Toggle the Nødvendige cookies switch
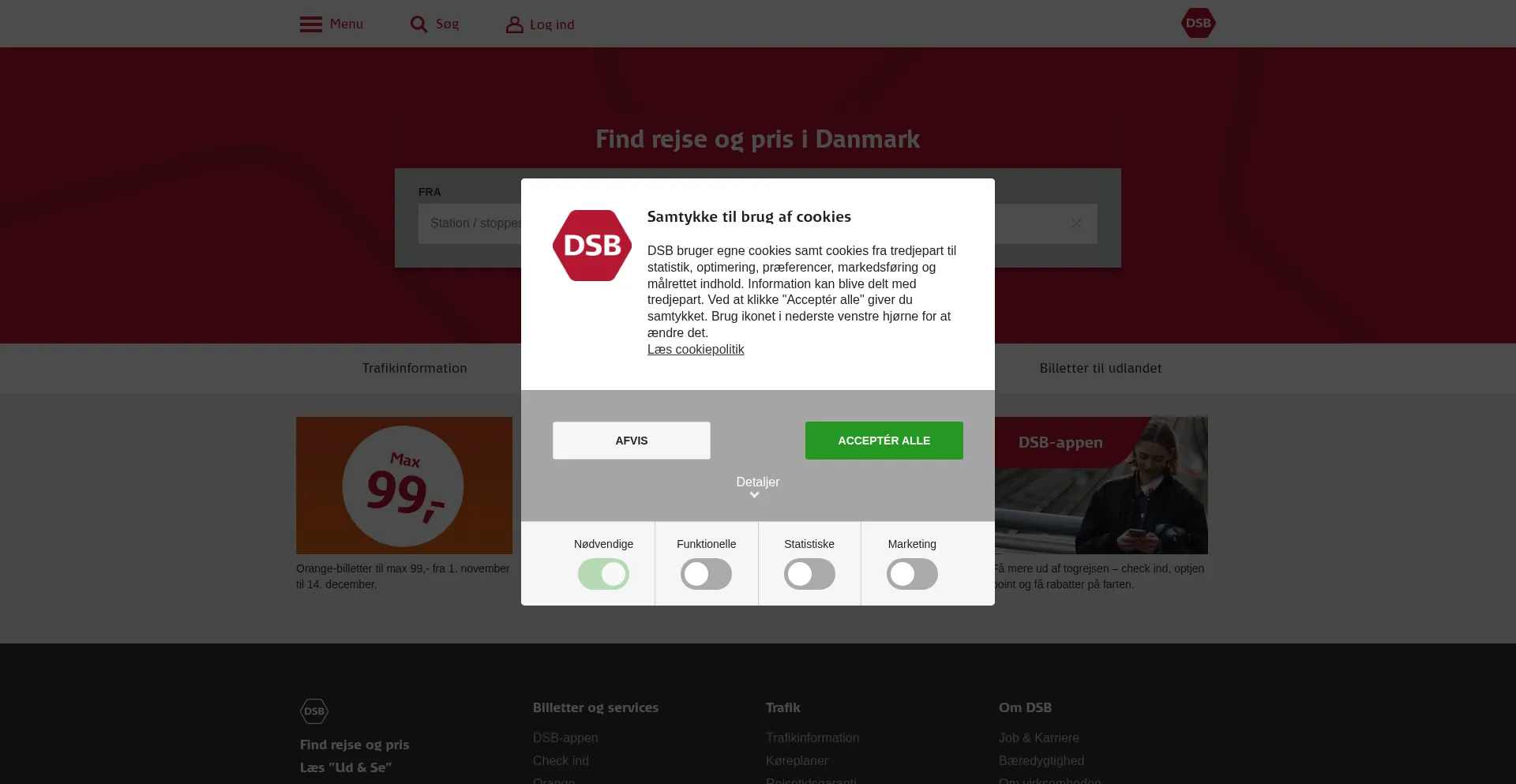 pyautogui.click(x=603, y=574)
